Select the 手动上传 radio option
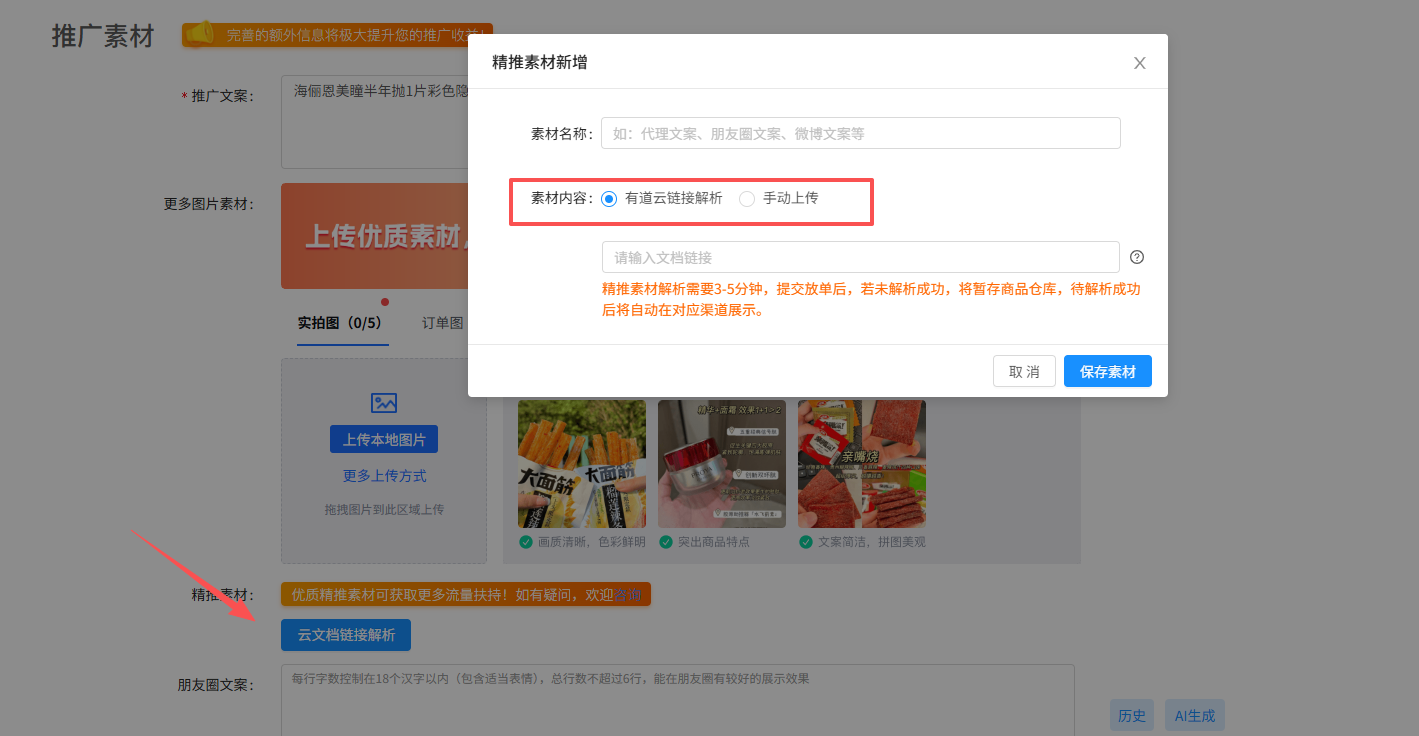1419x736 pixels. (x=747, y=199)
